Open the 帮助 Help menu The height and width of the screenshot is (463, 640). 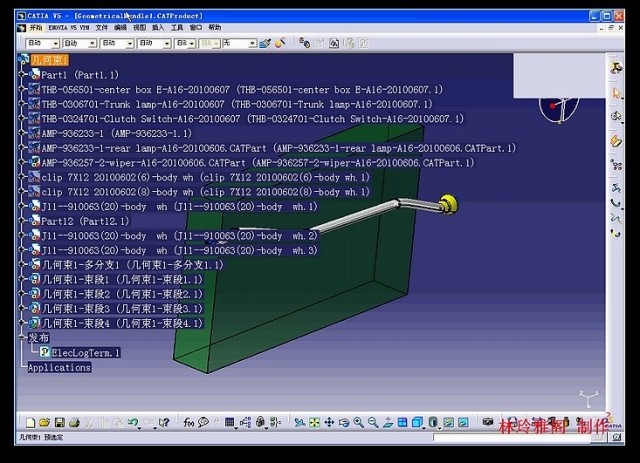[215, 28]
